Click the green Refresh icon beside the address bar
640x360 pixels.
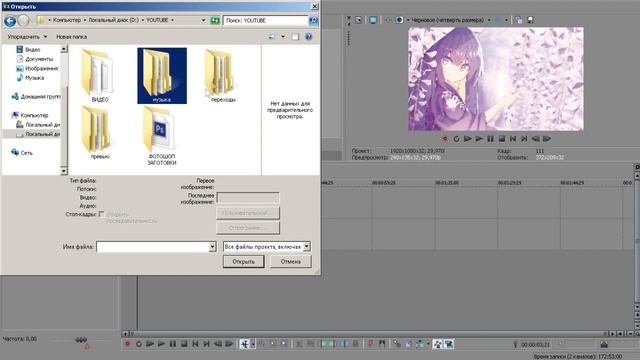pyautogui.click(x=215, y=20)
